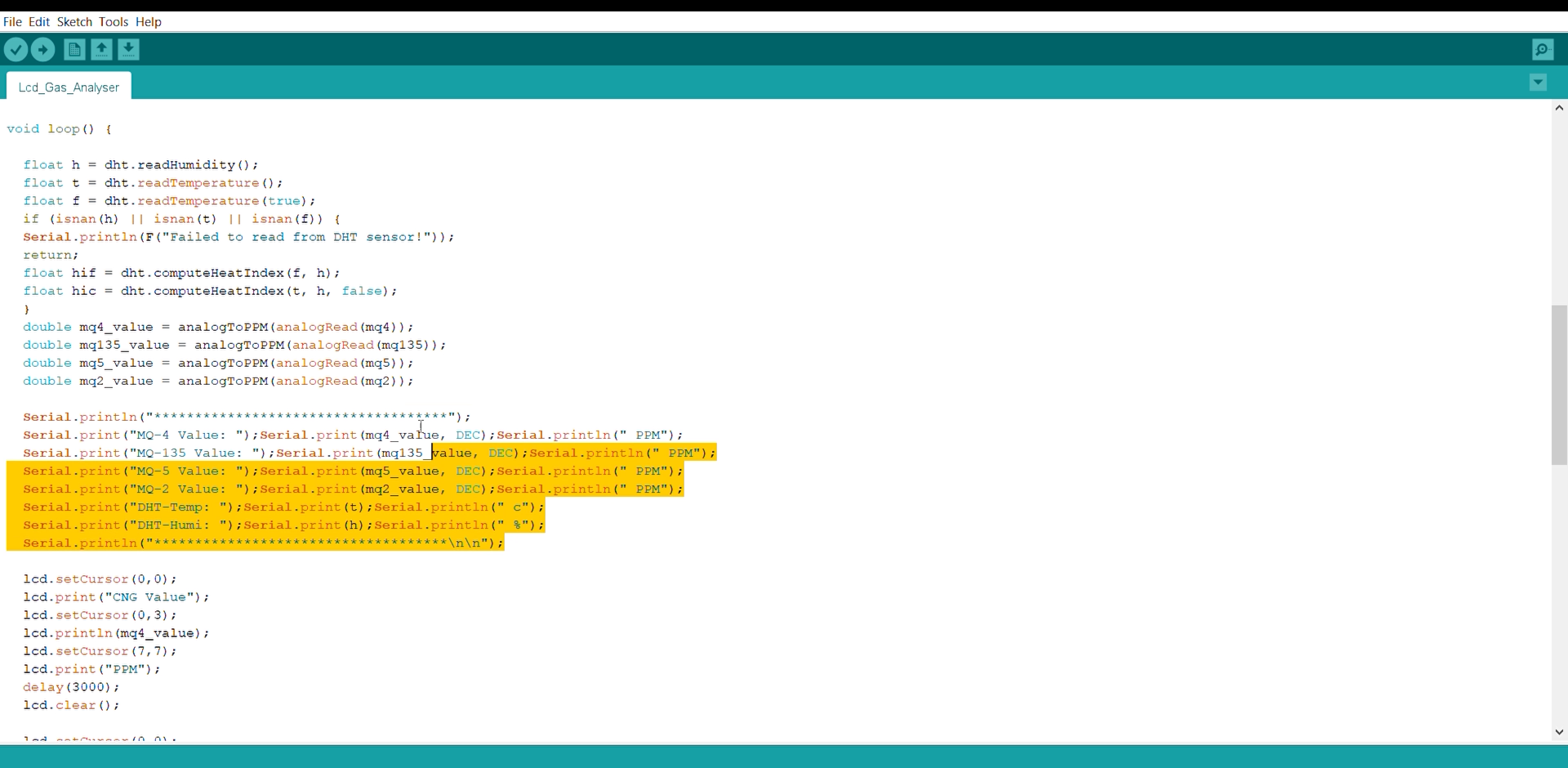
Task: Click the vertical scrollbar thumb
Action: [x=1559, y=385]
